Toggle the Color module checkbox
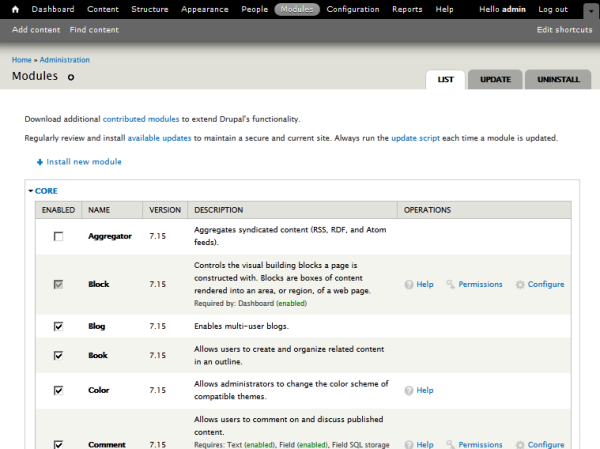The width and height of the screenshot is (600, 449). tap(58, 390)
